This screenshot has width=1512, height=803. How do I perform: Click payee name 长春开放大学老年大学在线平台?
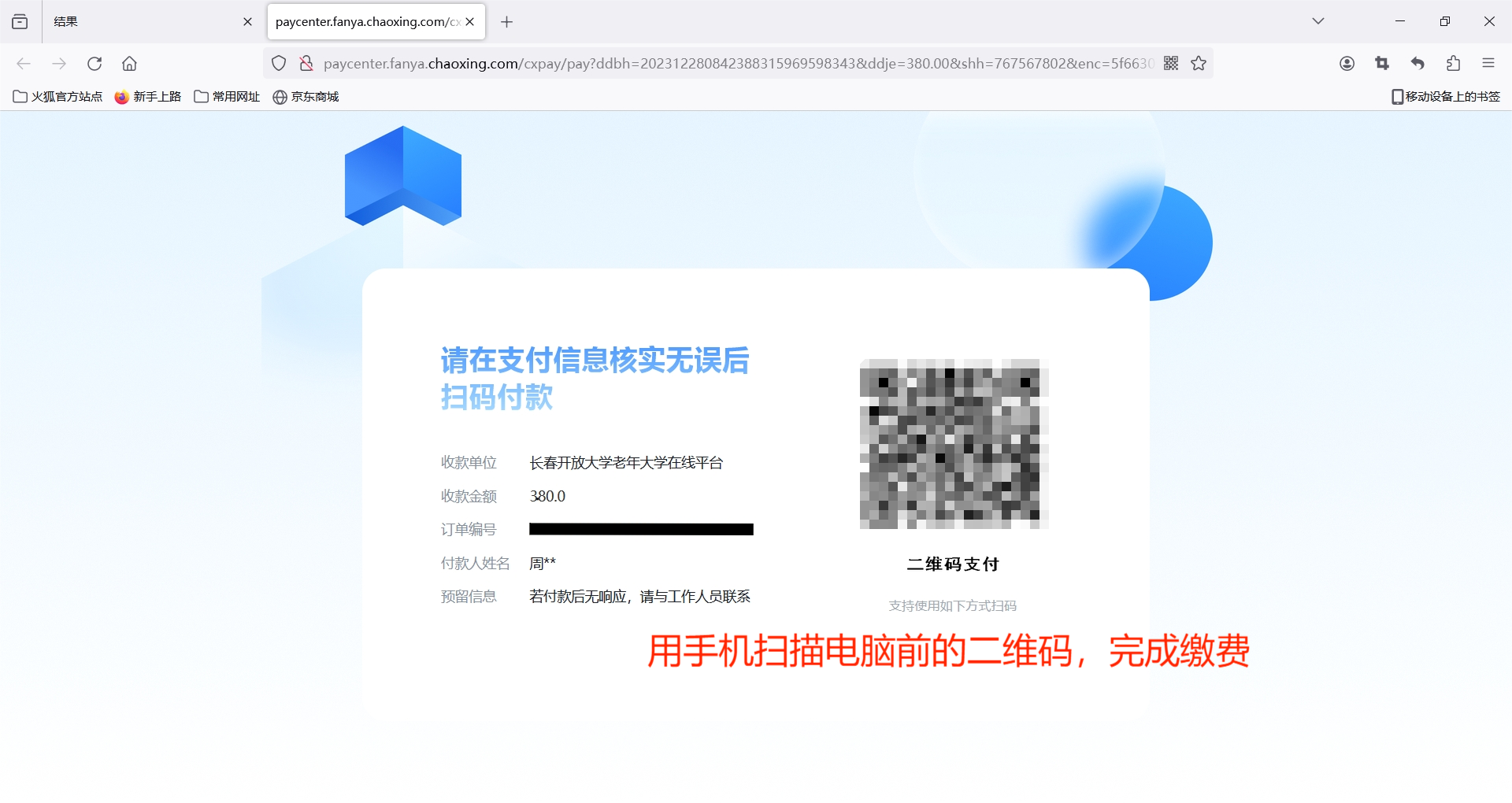(626, 463)
